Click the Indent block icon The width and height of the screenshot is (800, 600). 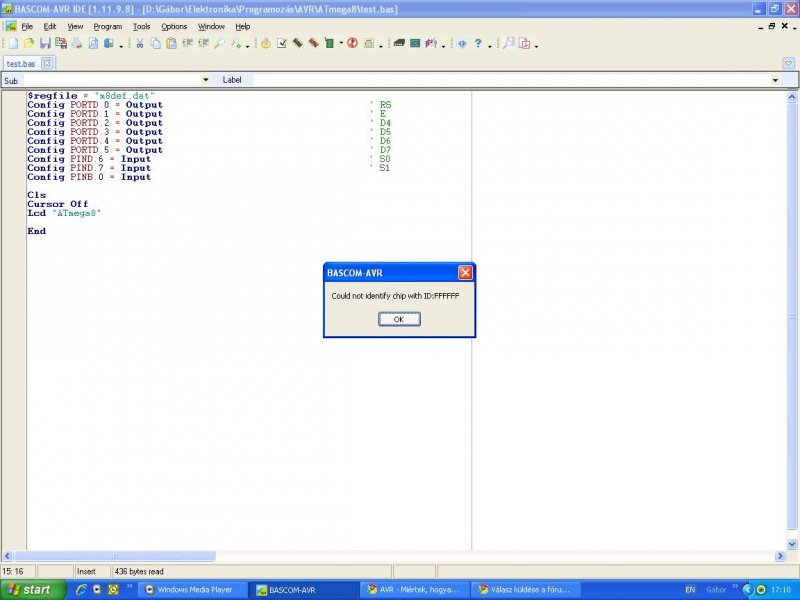pyautogui.click(x=187, y=43)
